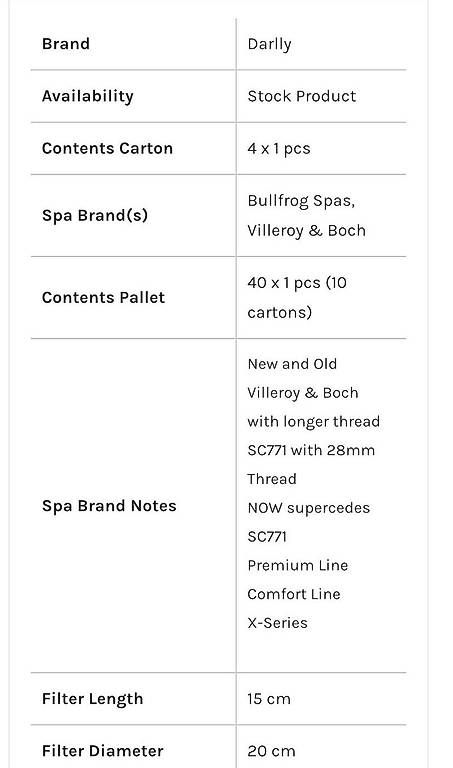
Task: Select the NOW supercedes note line
Action: [x=309, y=508]
